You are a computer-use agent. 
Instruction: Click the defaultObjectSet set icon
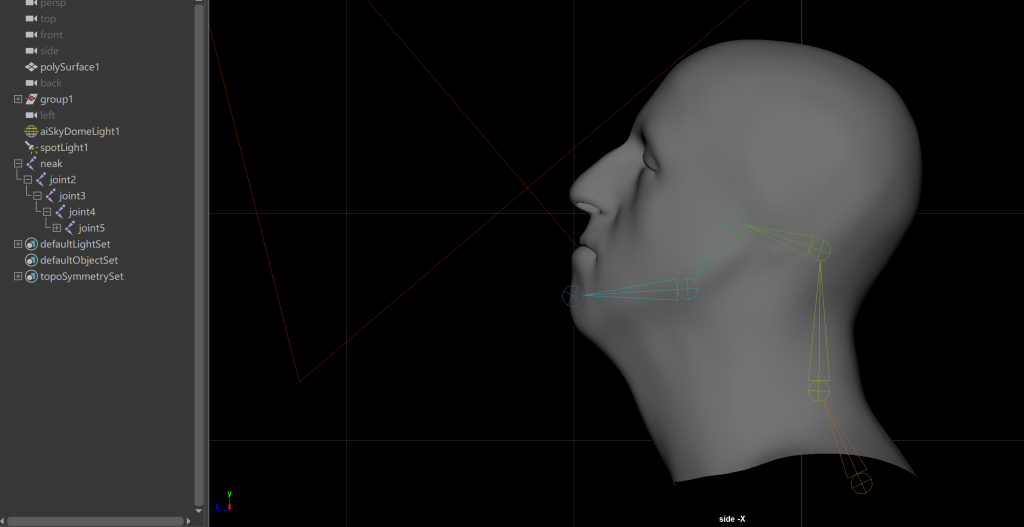tap(31, 260)
